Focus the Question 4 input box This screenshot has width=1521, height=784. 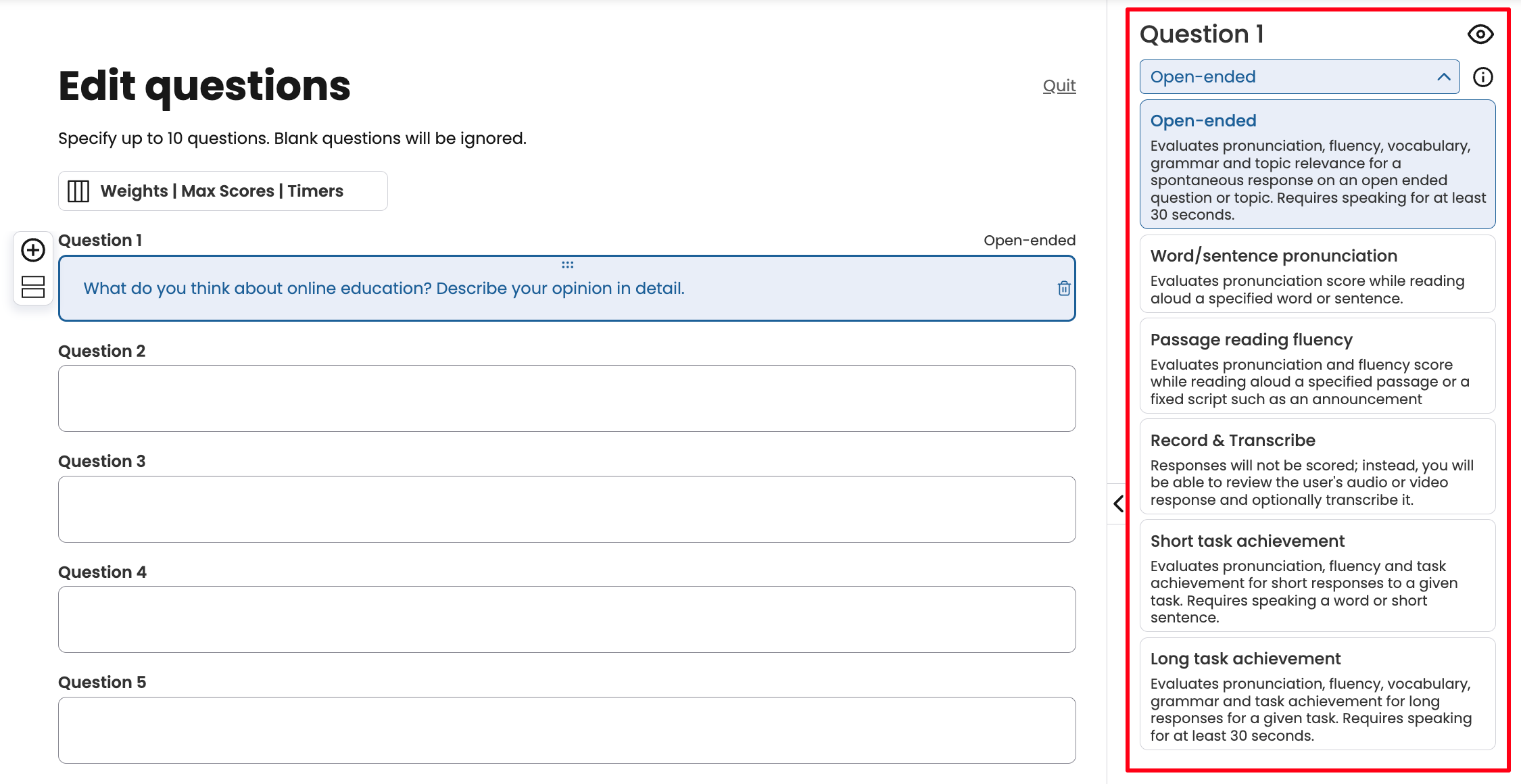point(566,620)
